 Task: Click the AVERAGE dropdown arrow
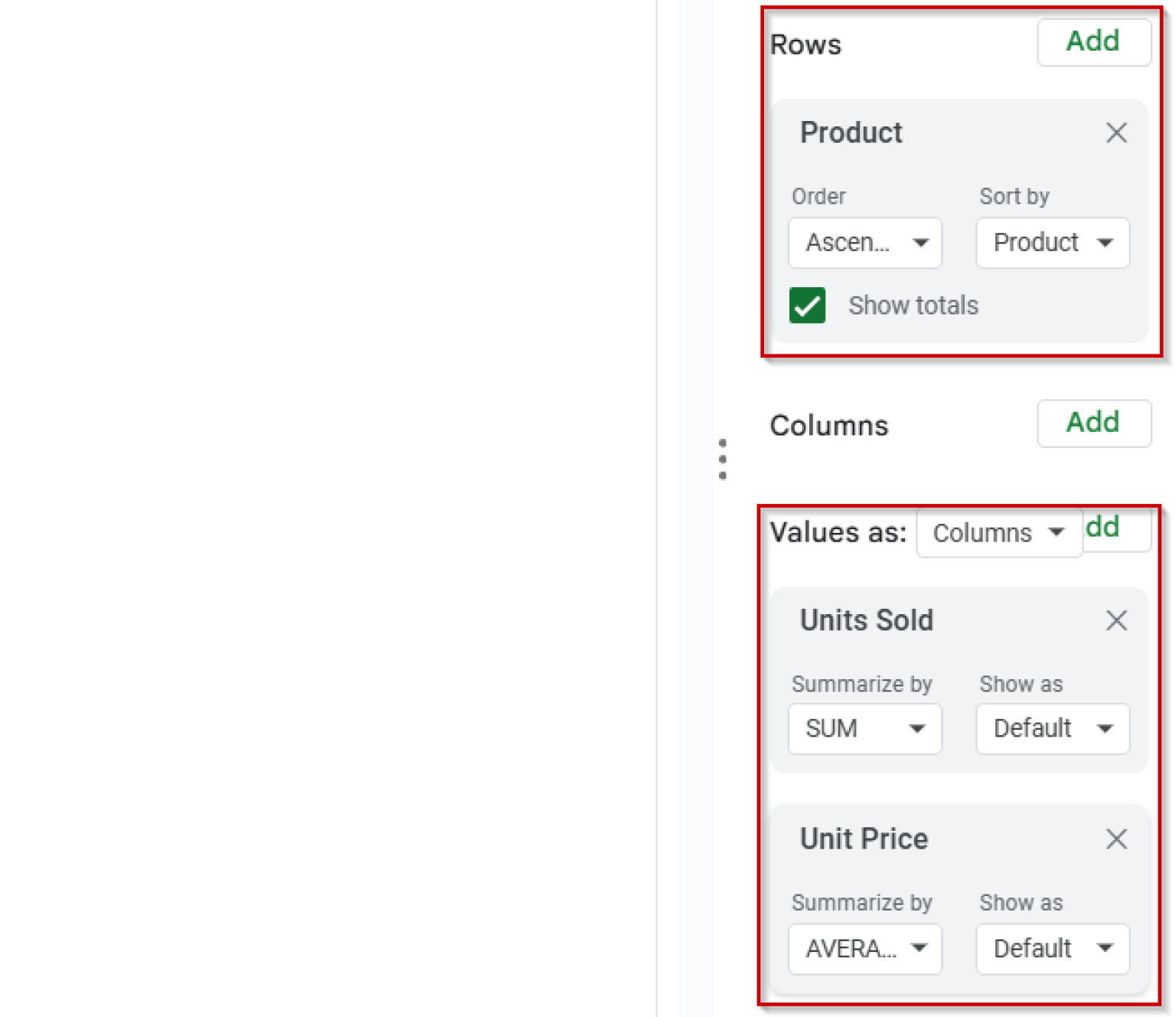[x=919, y=949]
